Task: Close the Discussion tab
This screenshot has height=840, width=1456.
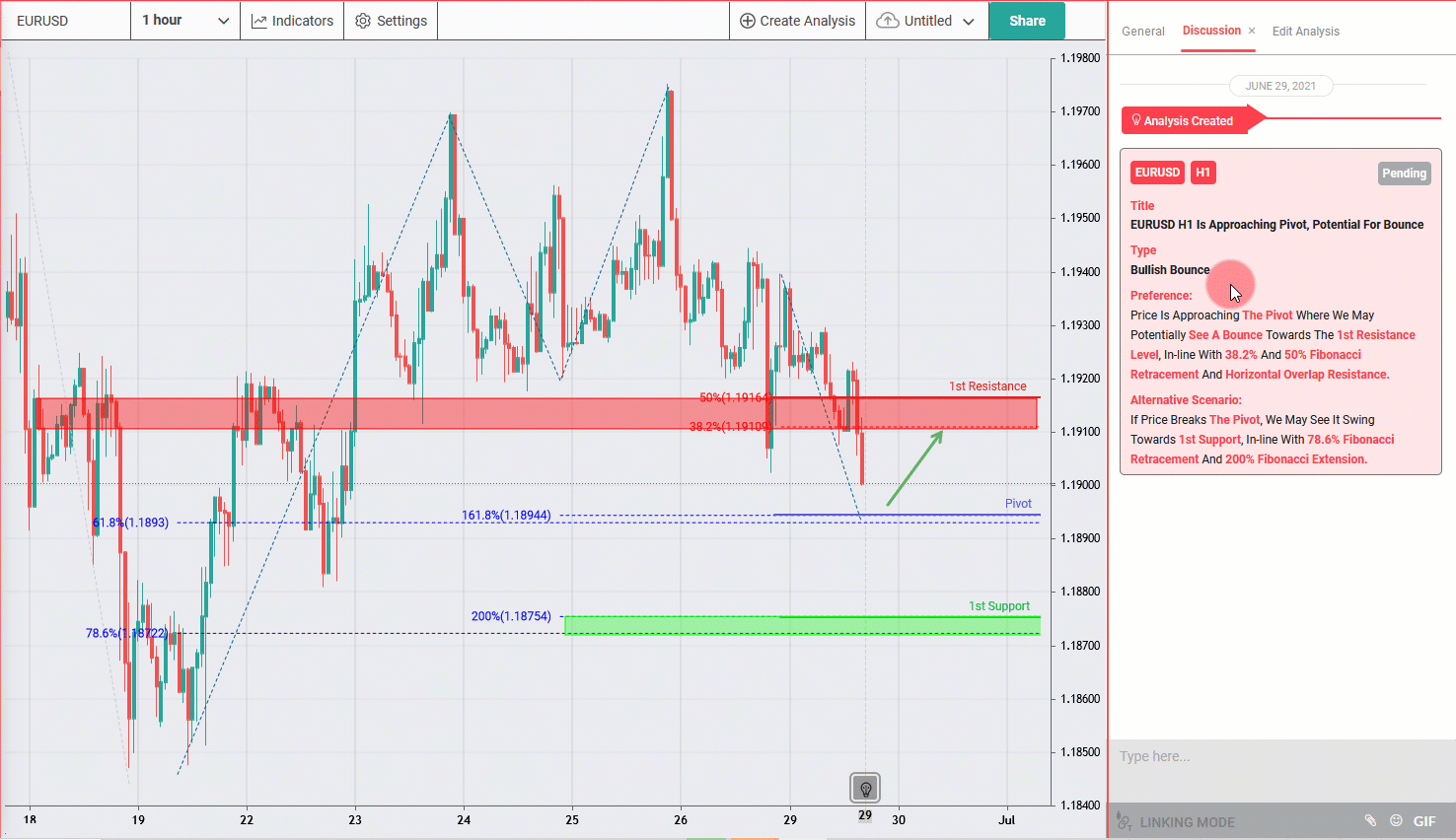Action: (x=1252, y=32)
